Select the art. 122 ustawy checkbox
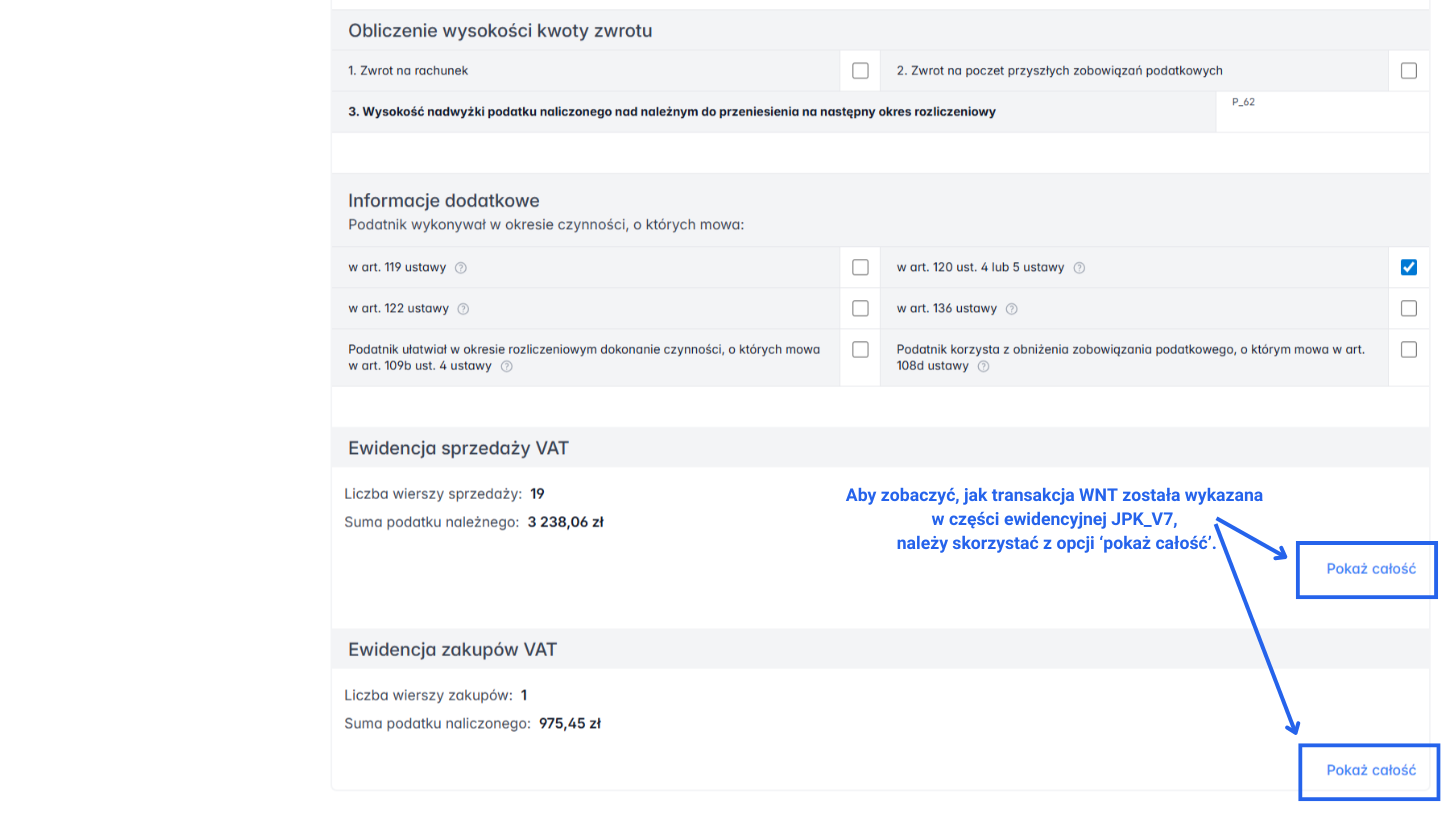 coord(860,308)
